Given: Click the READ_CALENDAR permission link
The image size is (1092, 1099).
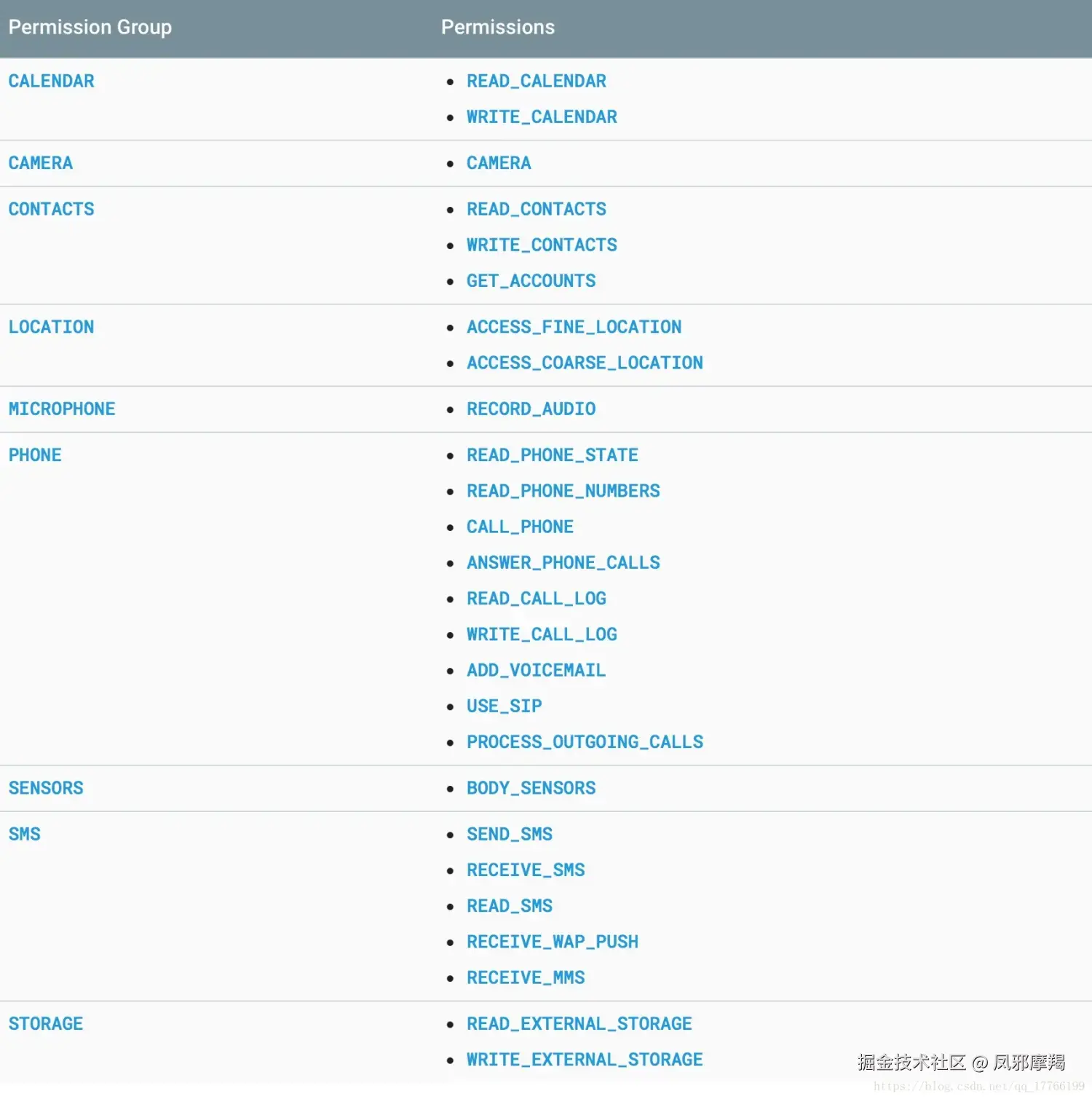Looking at the screenshot, I should 536,81.
